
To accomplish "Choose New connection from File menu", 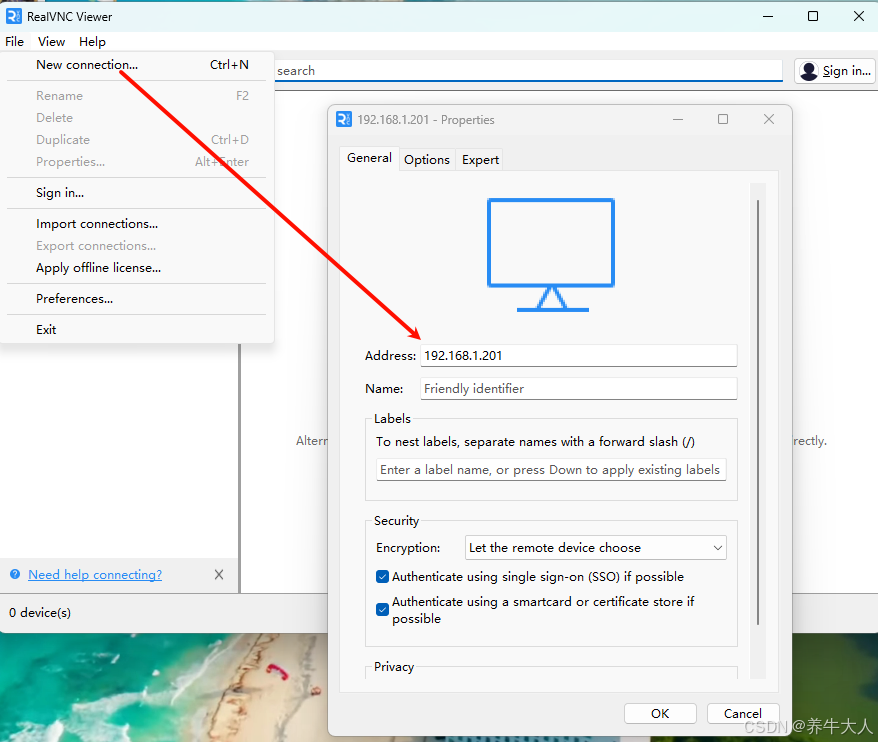I will click(x=137, y=65).
